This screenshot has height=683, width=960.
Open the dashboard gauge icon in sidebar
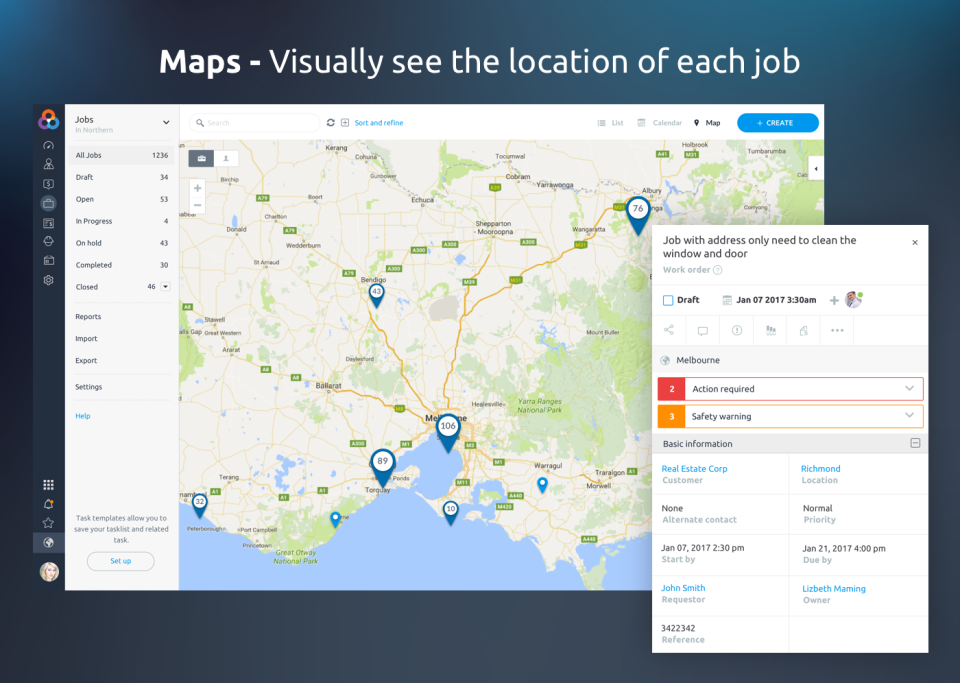click(x=48, y=145)
